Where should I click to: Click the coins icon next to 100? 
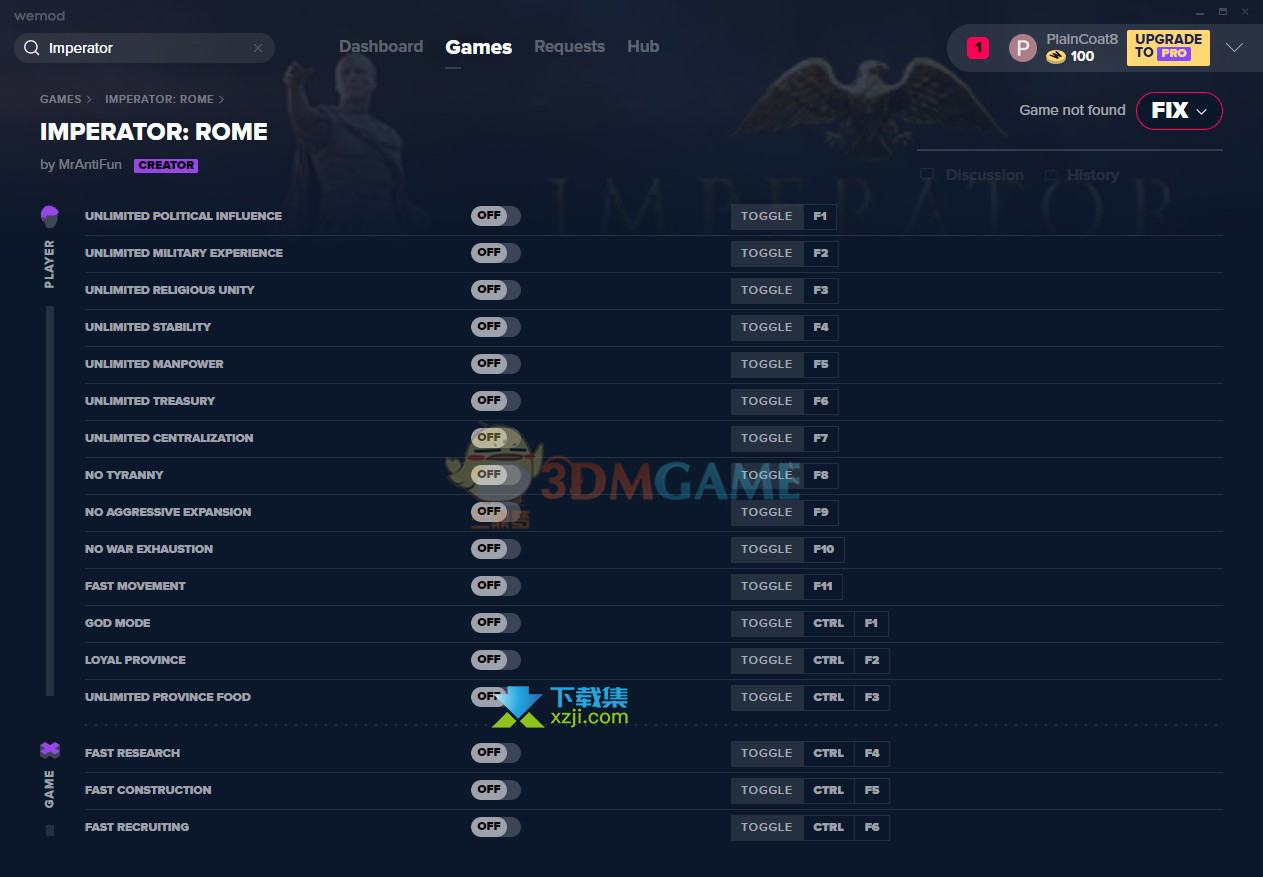coord(1056,57)
